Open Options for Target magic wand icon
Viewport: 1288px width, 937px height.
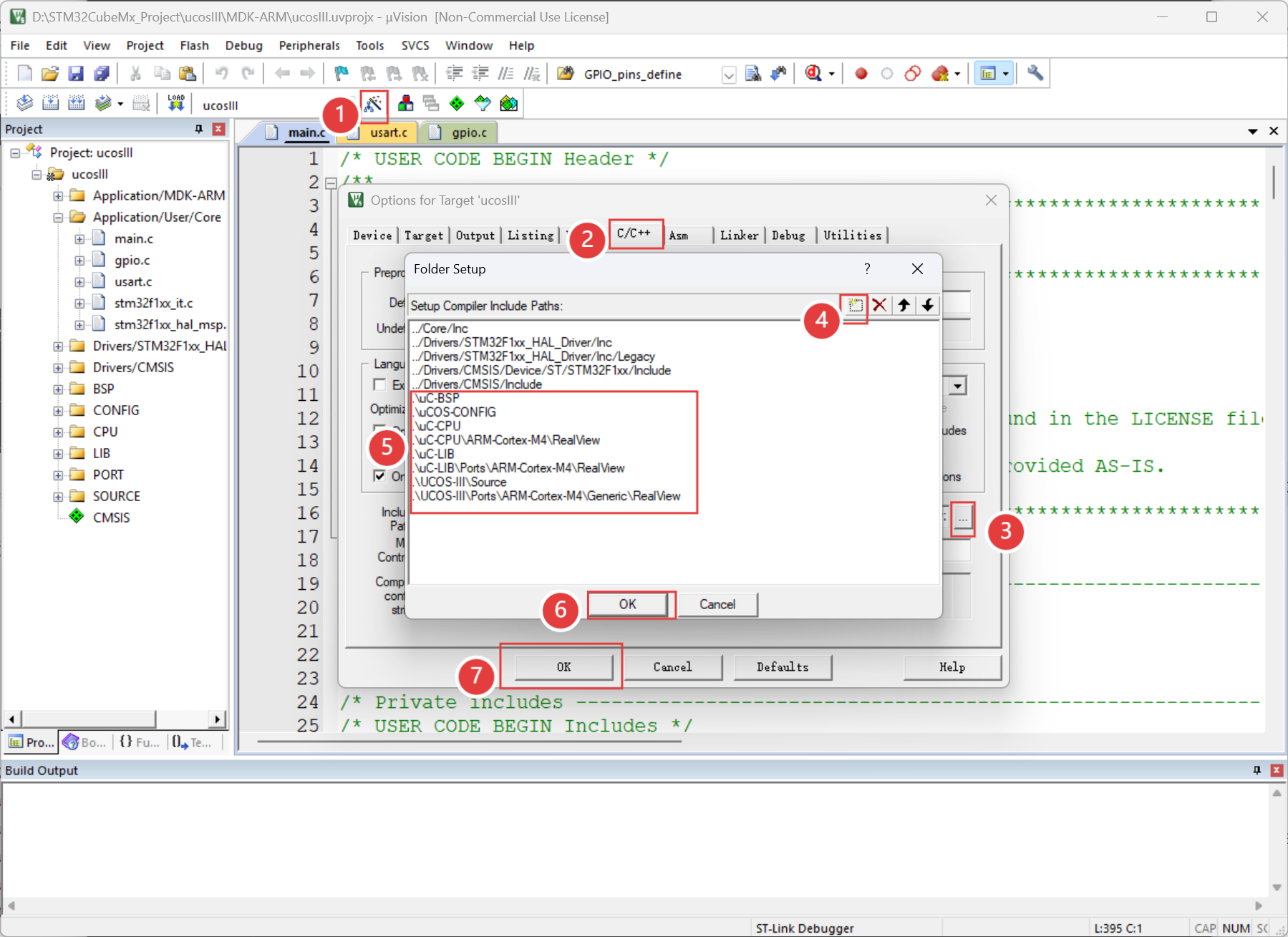[x=373, y=105]
